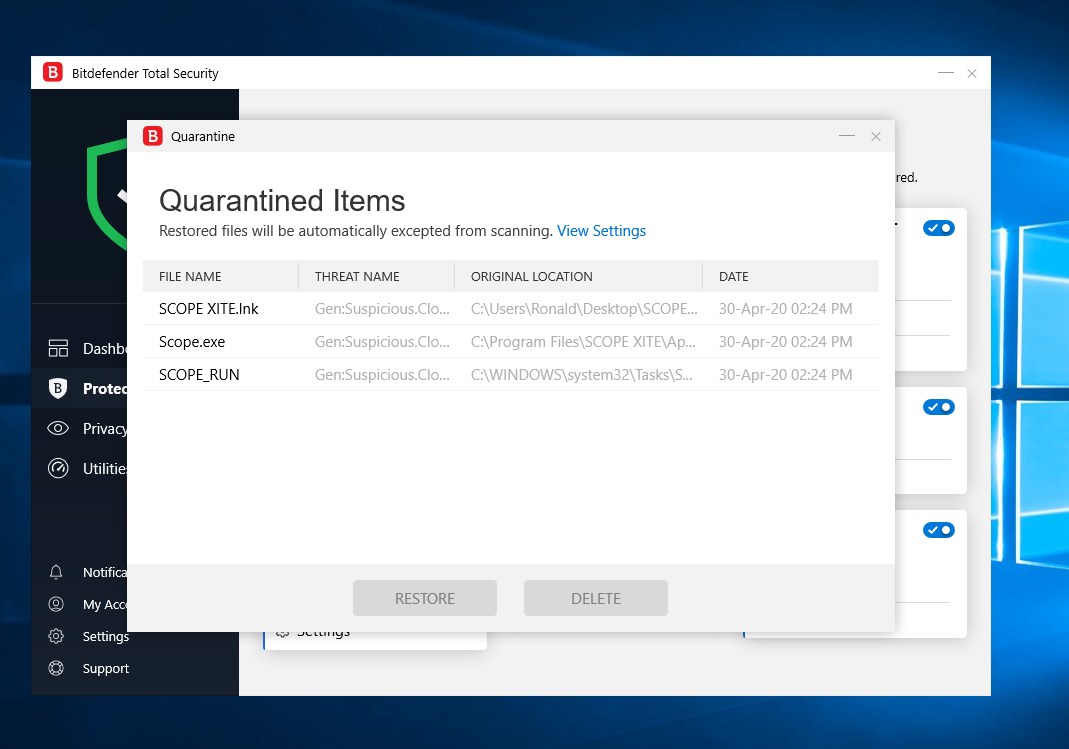This screenshot has height=749, width=1069.
Task: Open the Privacy eye icon
Action: tap(58, 428)
